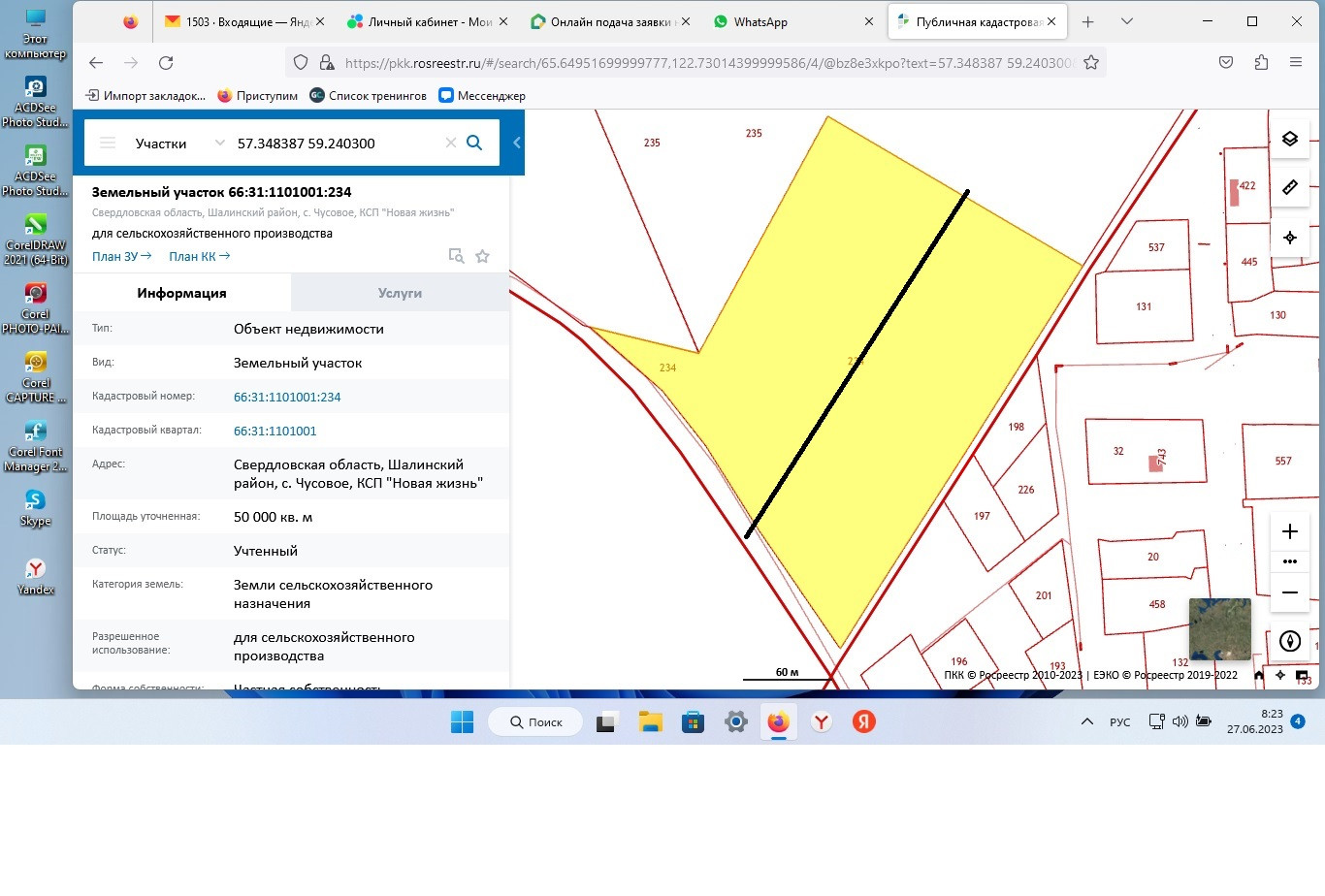The image size is (1325, 896).
Task: Select the ruler measurement tool
Action: (x=1289, y=187)
